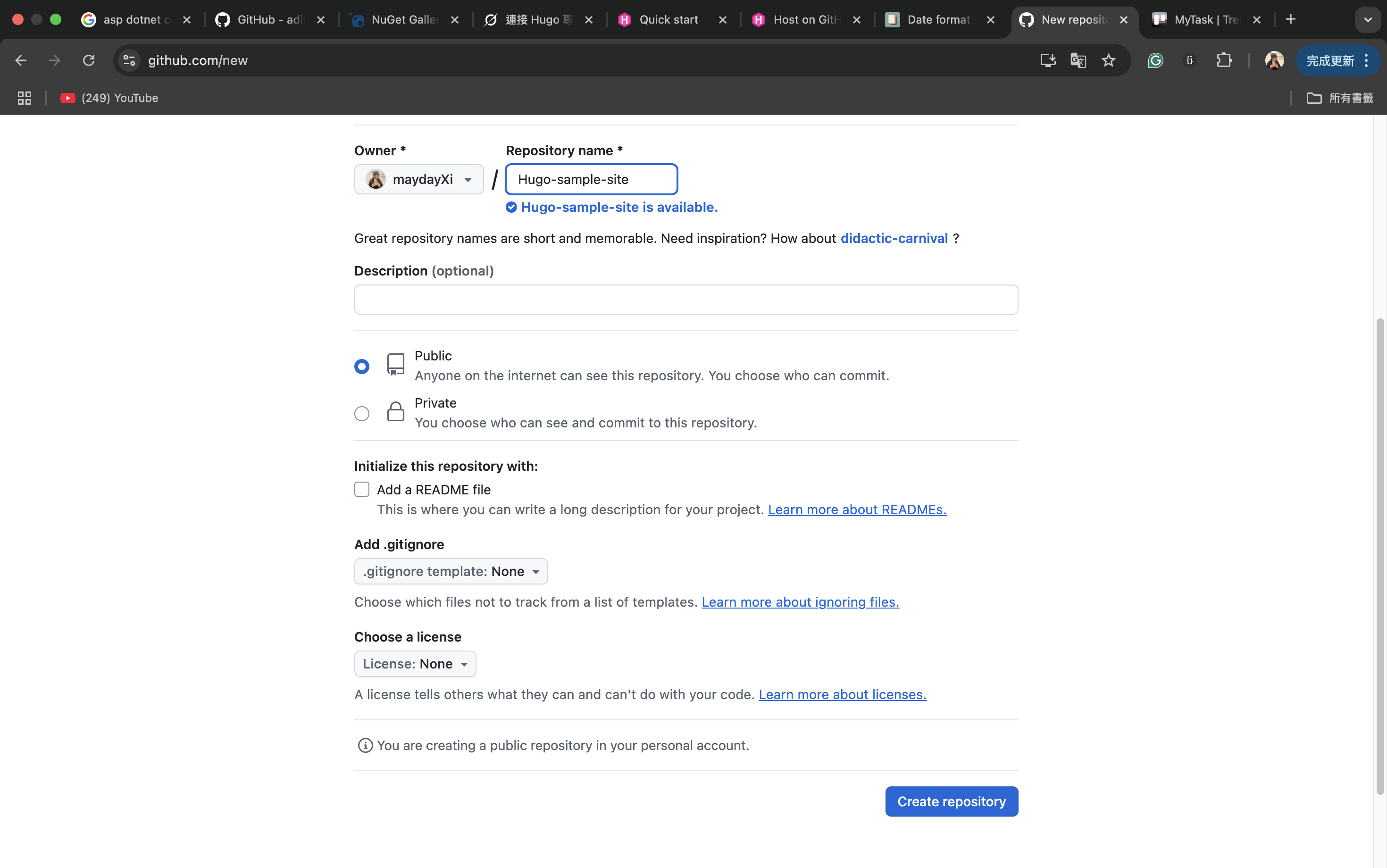Viewport: 1387px width, 868px height.
Task: Click the Public repository book icon
Action: pyautogui.click(x=395, y=365)
